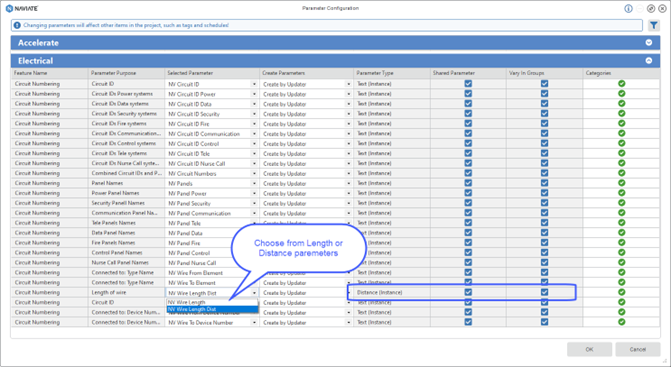Click Categories green check for NV Circuit ID Data
This screenshot has height=367, width=671.
point(621,103)
